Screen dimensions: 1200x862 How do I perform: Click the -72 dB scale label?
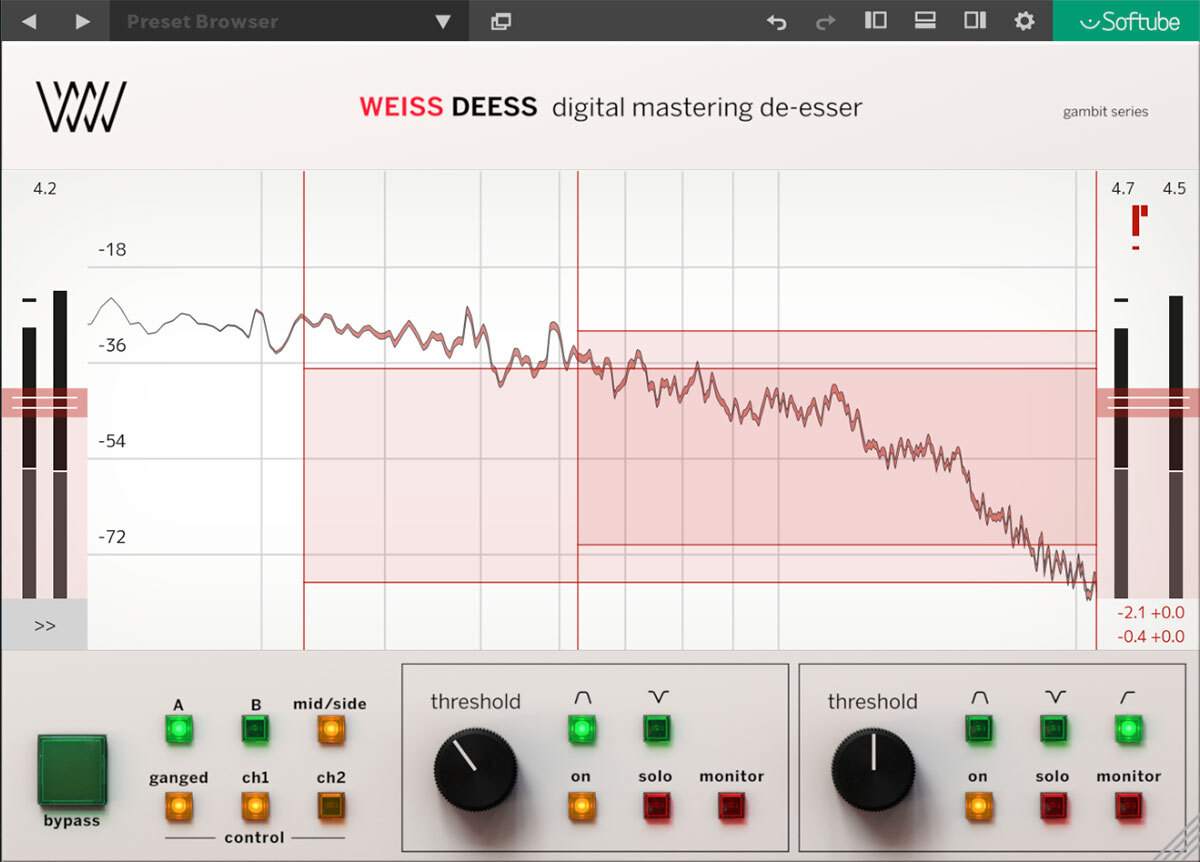pos(112,537)
